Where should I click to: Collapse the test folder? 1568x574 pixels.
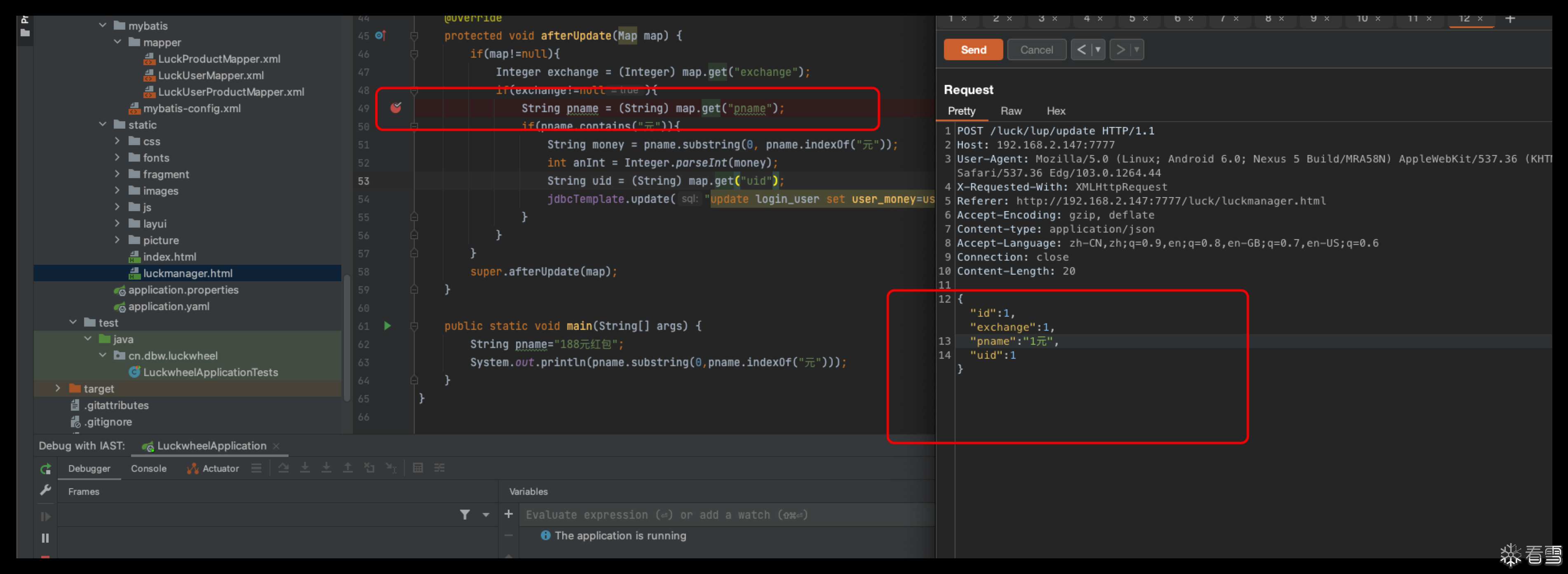pos(73,322)
